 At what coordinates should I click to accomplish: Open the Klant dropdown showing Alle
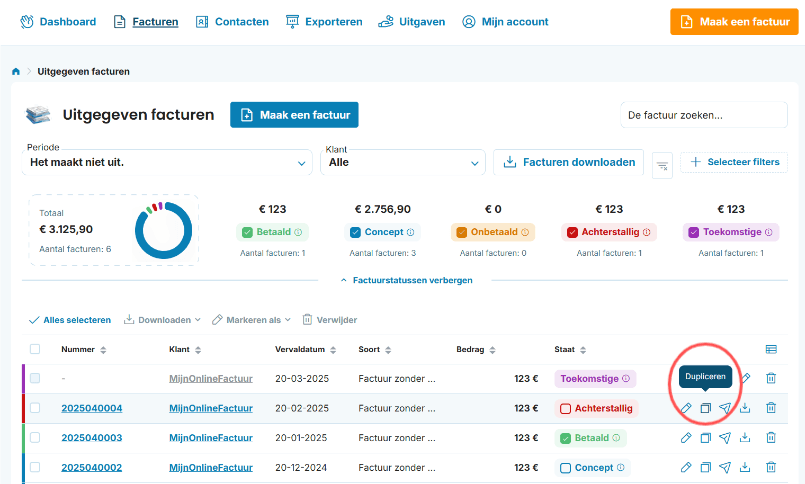403,163
